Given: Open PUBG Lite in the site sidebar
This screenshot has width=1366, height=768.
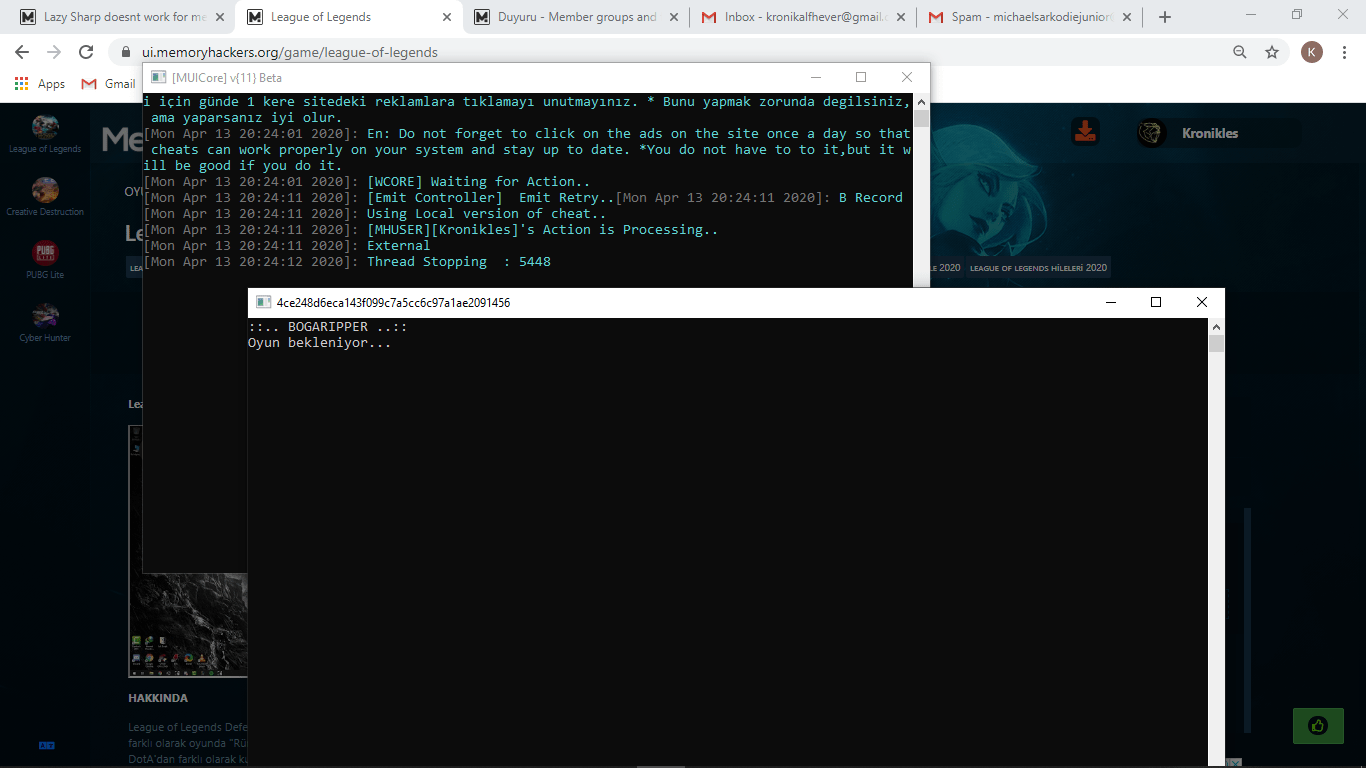Looking at the screenshot, I should (x=45, y=259).
